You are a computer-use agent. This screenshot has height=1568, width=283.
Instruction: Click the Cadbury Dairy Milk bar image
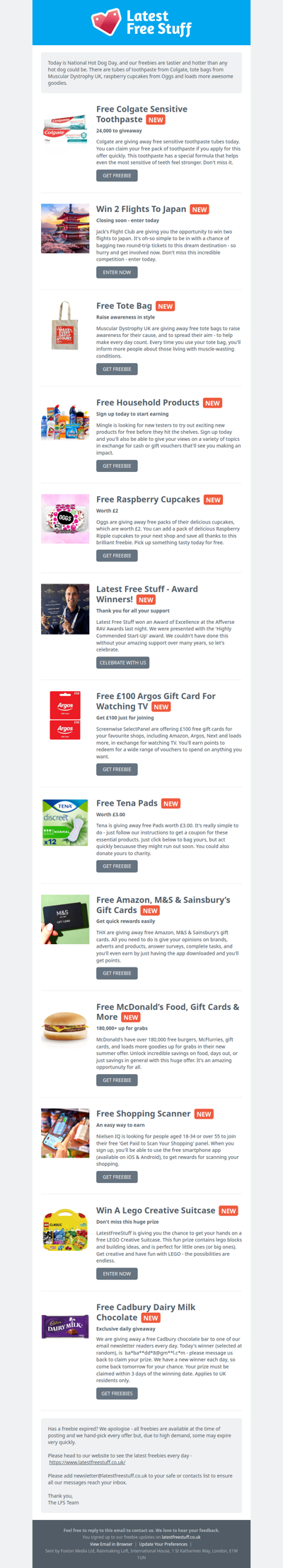point(65,1326)
